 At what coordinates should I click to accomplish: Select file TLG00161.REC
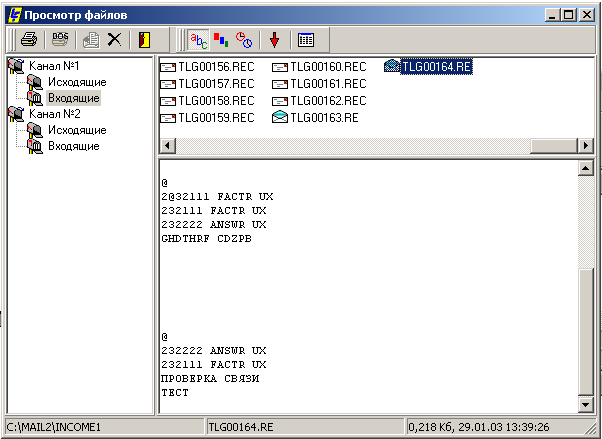(x=328, y=84)
